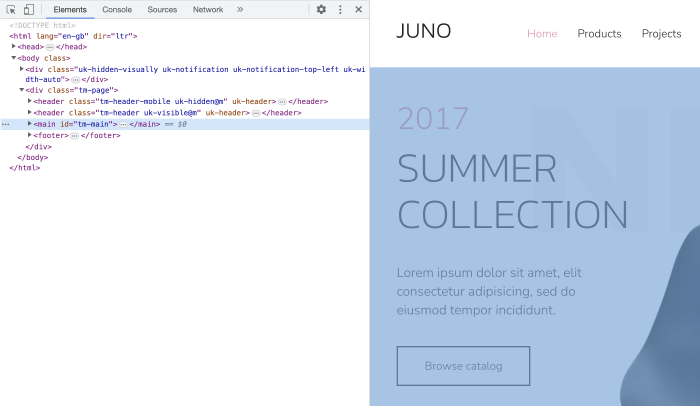700x406 pixels.
Task: Open the Products navigation link
Action: (599, 34)
